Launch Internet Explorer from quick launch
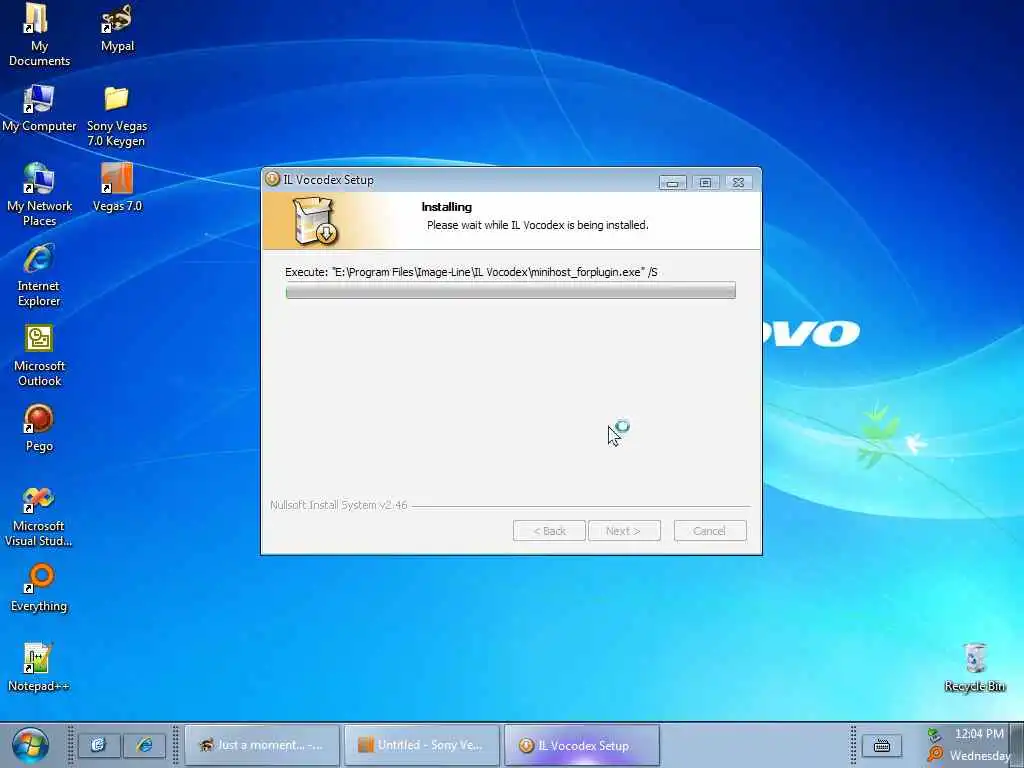The width and height of the screenshot is (1024, 768). (144, 745)
